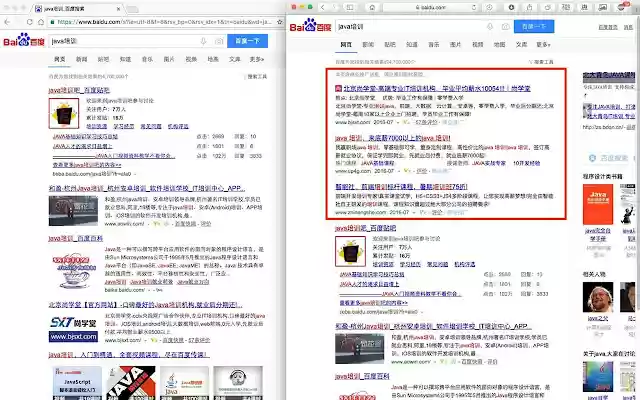Click SXT 尚学堂 logo thumbnail in Chrome

coord(74,328)
